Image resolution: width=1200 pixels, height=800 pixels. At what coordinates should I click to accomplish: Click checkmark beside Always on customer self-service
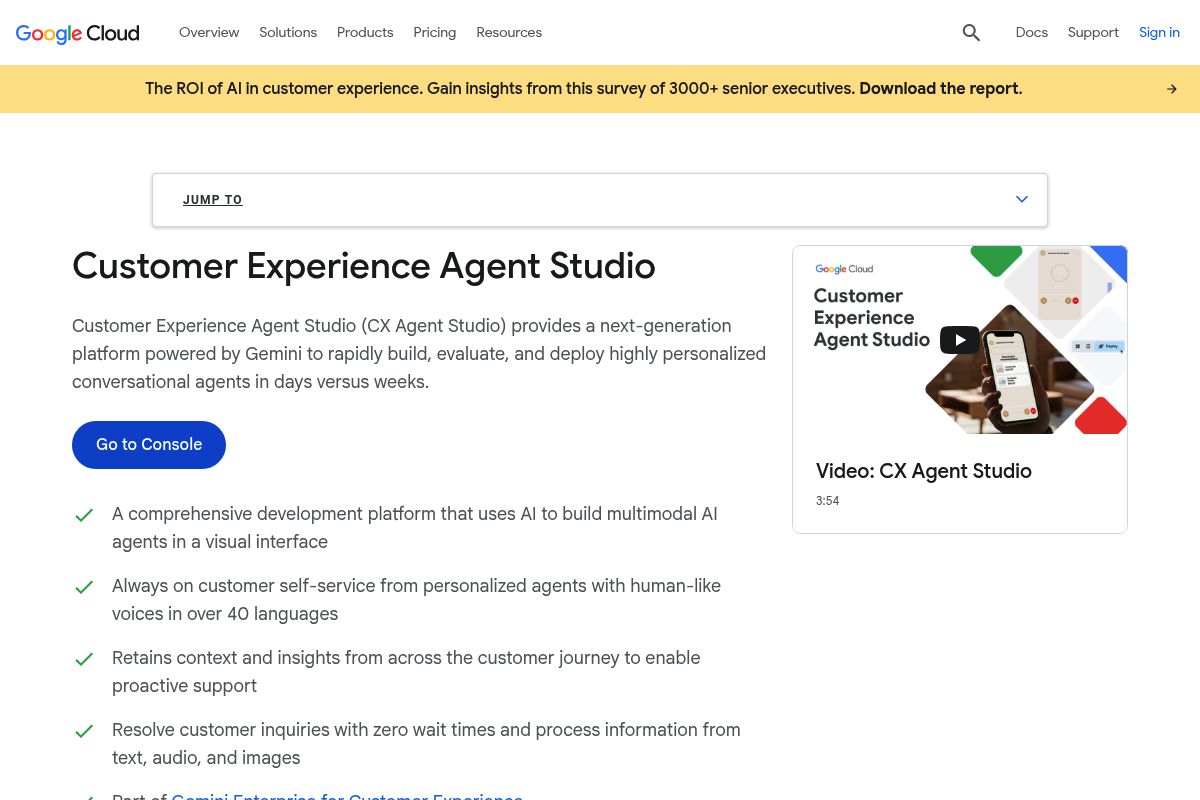tap(84, 587)
